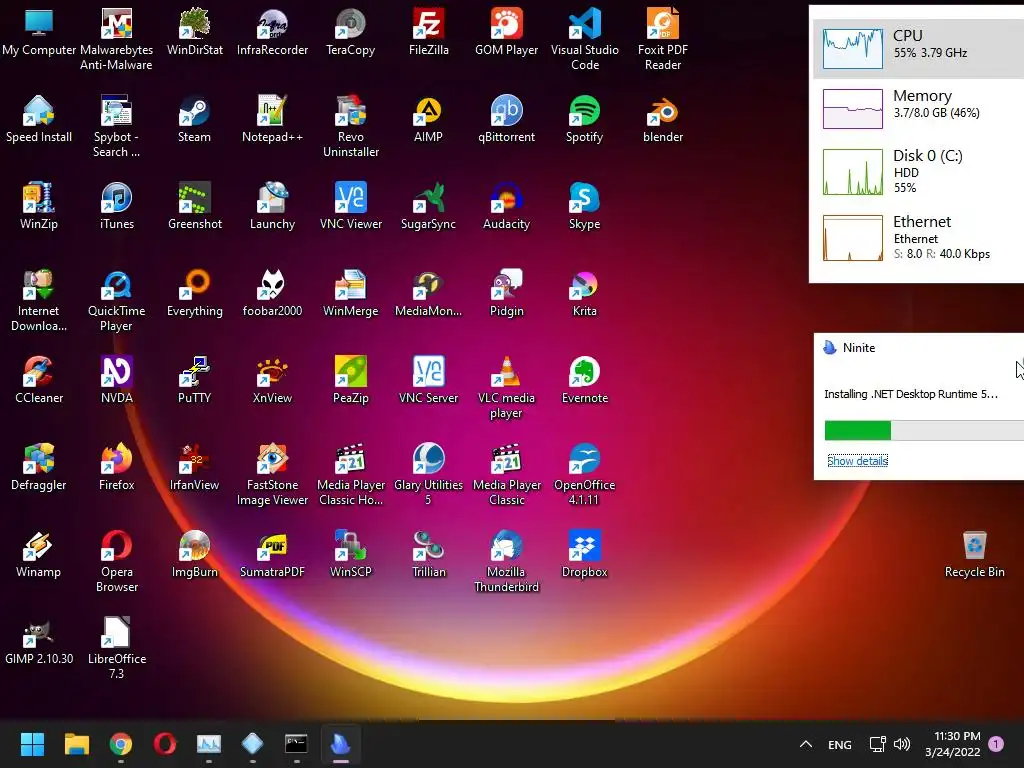The image size is (1024, 768).
Task: Select the Evernote desktop icon
Action: click(584, 380)
